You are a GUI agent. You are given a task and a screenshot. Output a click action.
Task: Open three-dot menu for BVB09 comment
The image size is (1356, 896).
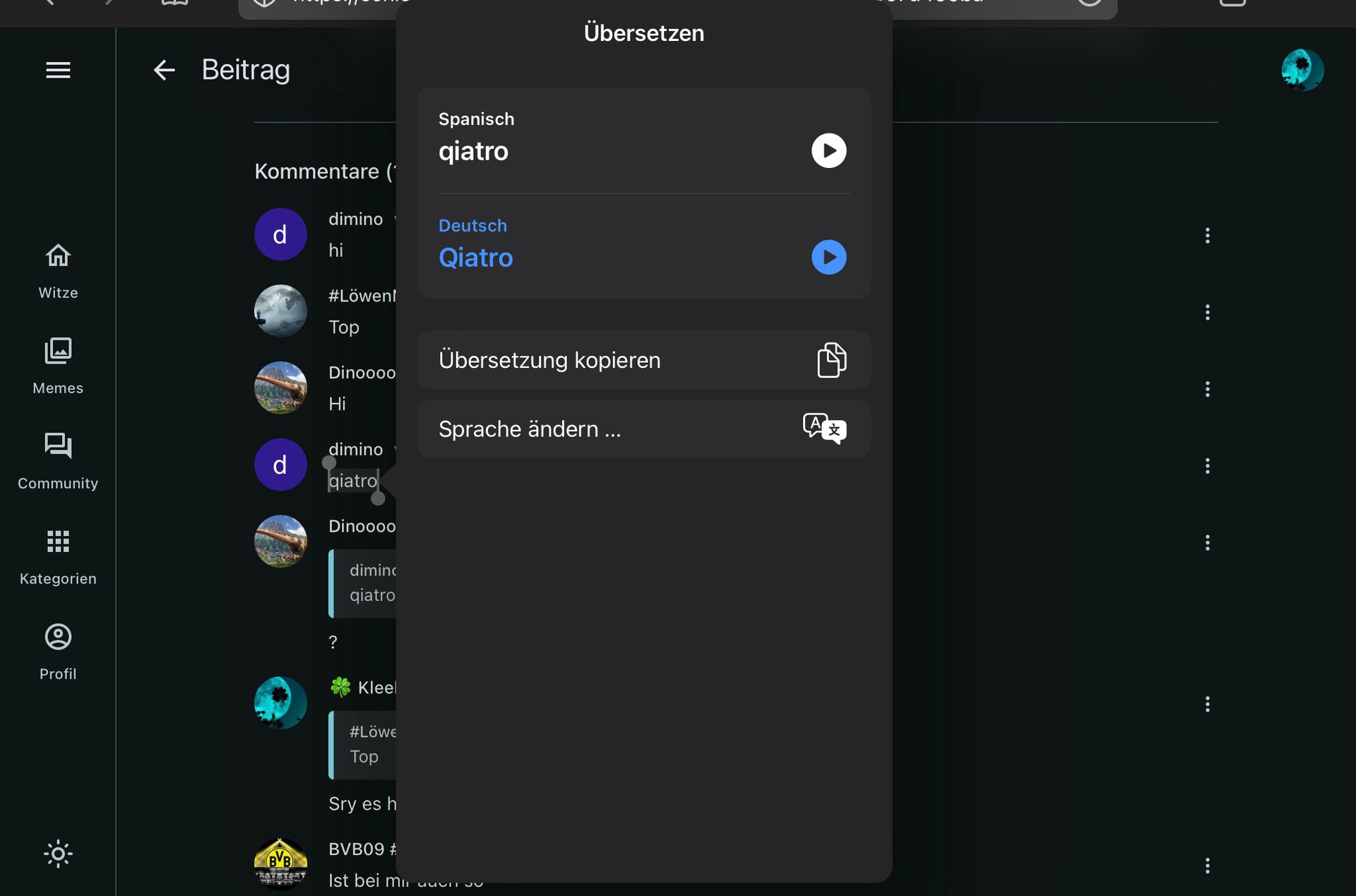coord(1207,866)
